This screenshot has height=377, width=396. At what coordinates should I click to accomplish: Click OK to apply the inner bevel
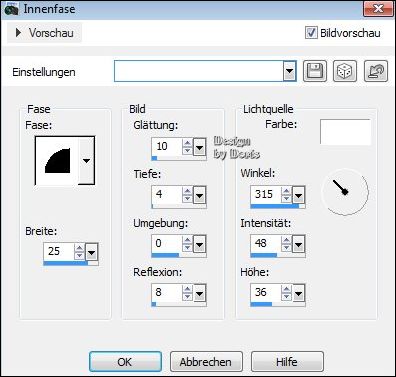coord(125,362)
